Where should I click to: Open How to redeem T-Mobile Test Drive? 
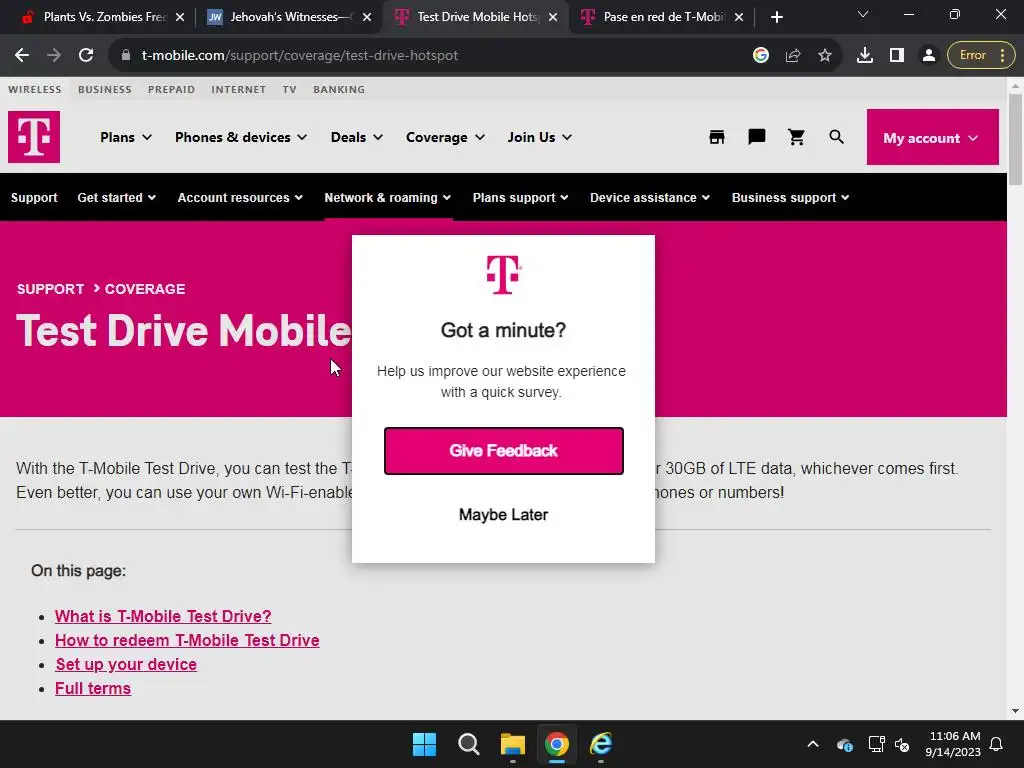(x=187, y=640)
